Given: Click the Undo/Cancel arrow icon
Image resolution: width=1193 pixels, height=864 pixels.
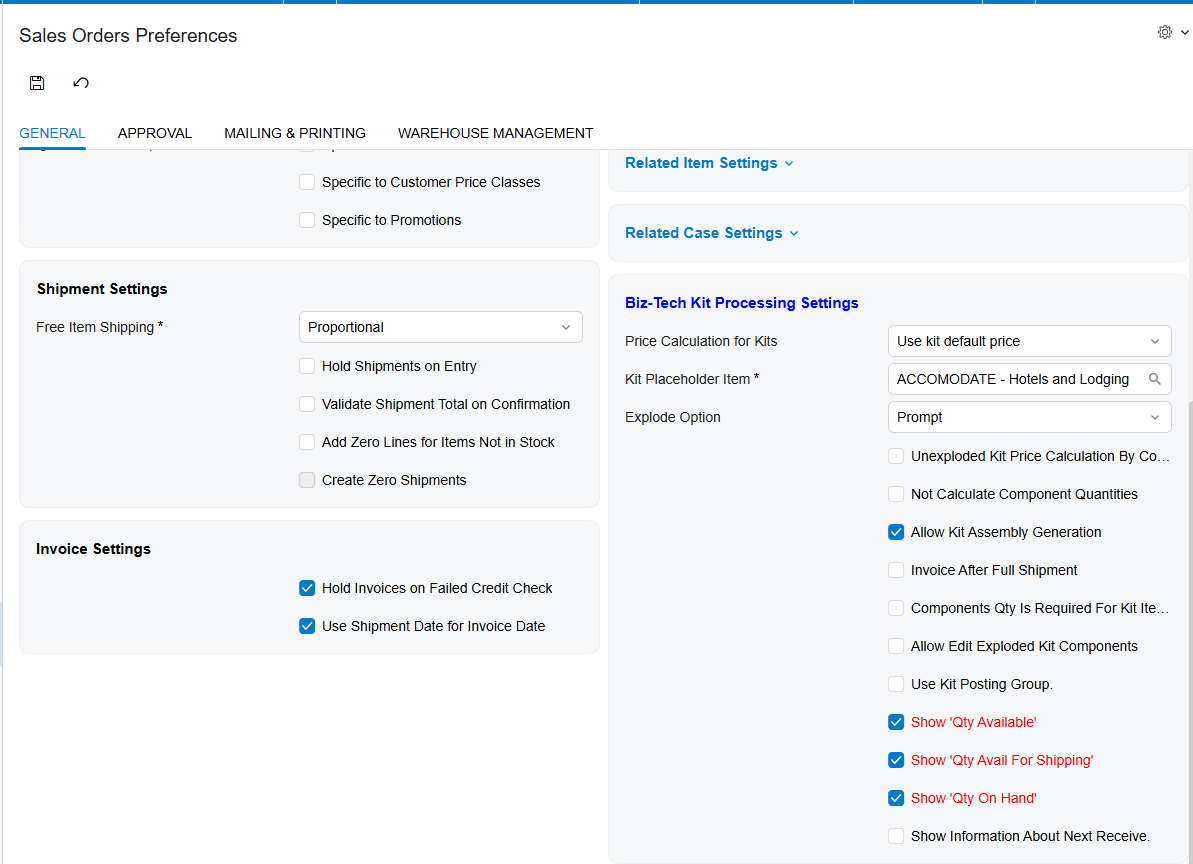Looking at the screenshot, I should pos(81,83).
